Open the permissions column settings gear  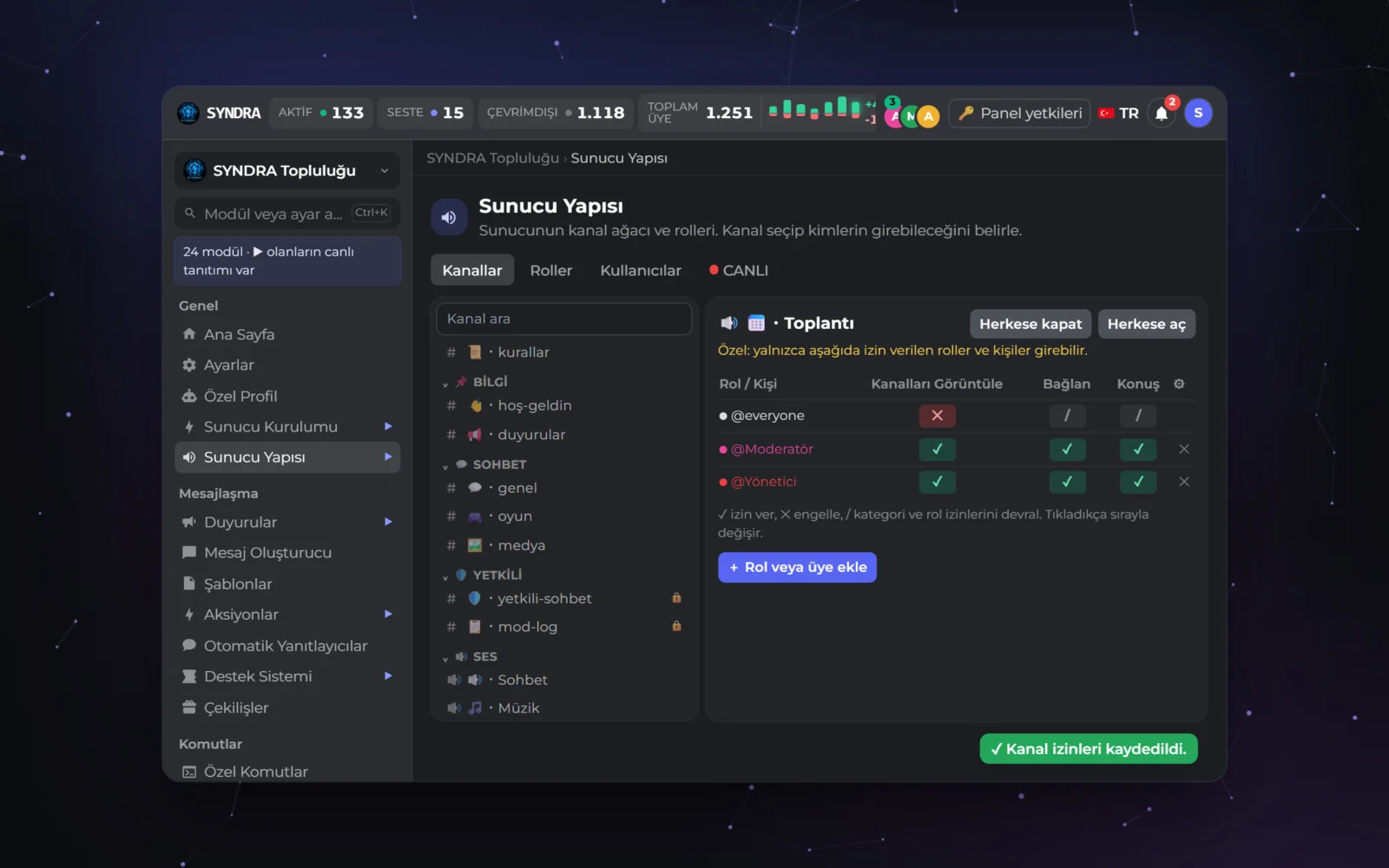pyautogui.click(x=1179, y=384)
